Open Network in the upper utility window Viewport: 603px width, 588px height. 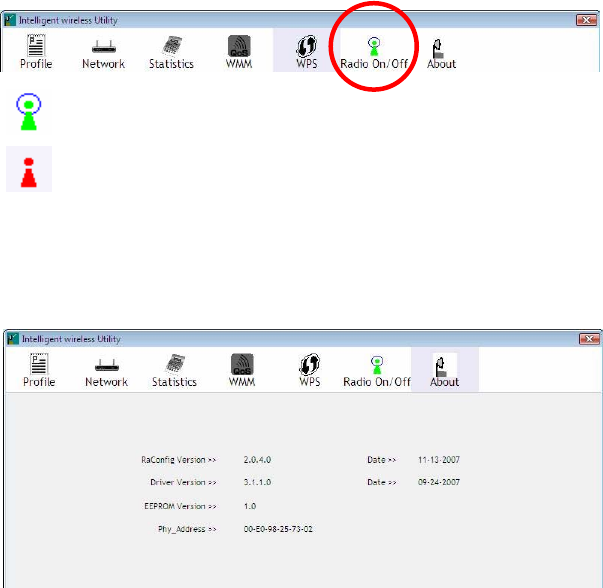[103, 54]
